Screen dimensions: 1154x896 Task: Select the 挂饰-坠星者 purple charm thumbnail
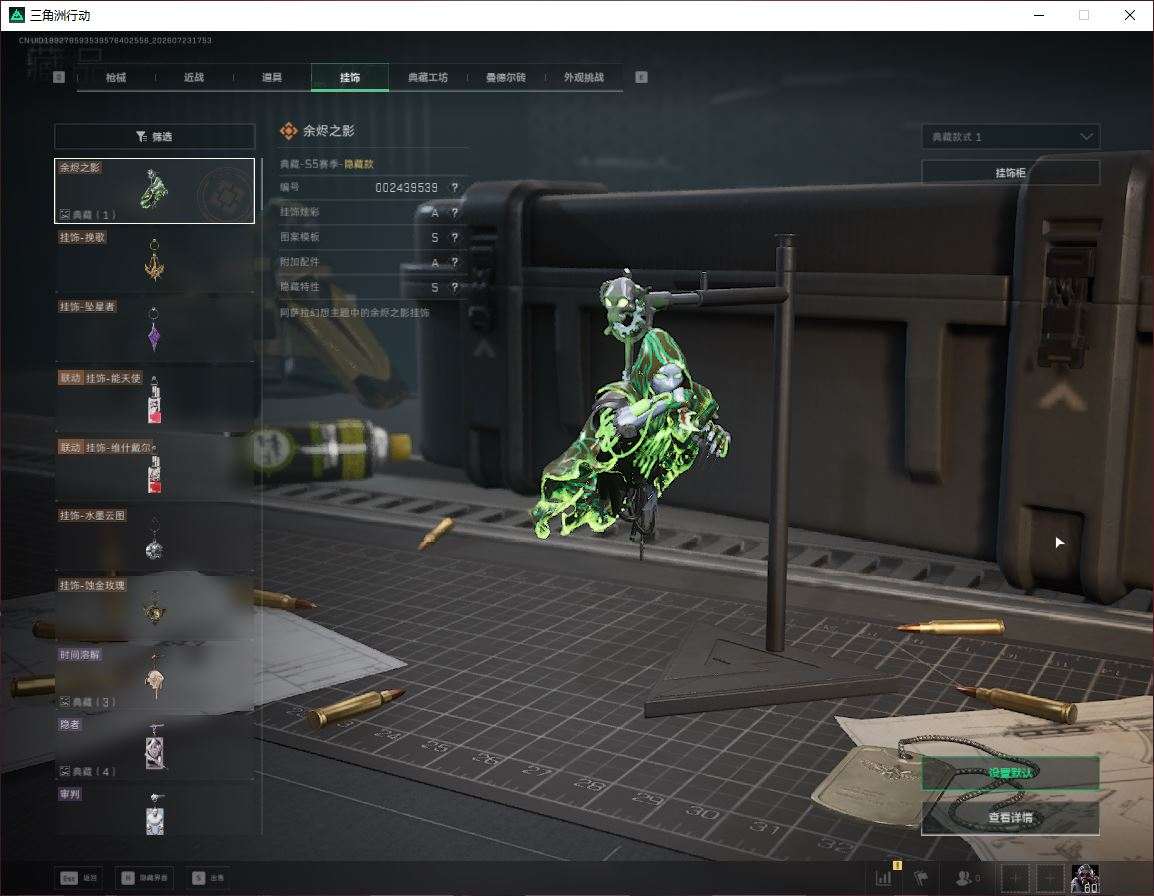click(x=155, y=328)
